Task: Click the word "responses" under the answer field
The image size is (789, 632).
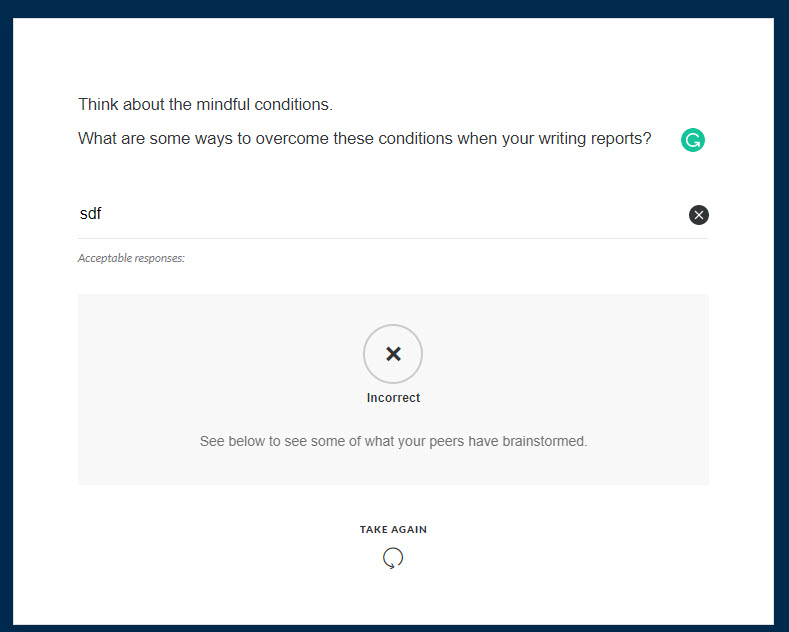Action: [159, 258]
